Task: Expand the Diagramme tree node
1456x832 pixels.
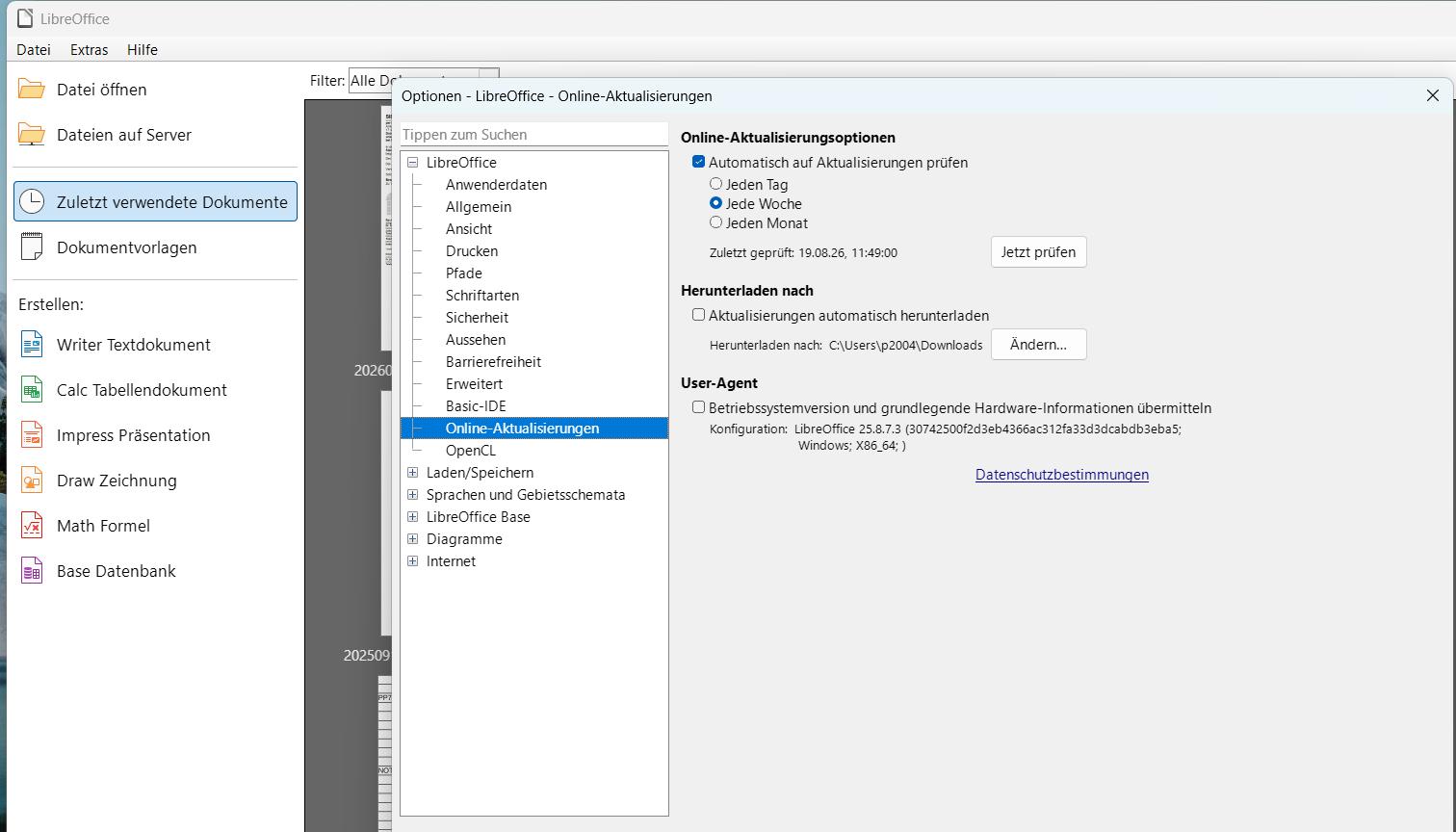Action: point(413,538)
